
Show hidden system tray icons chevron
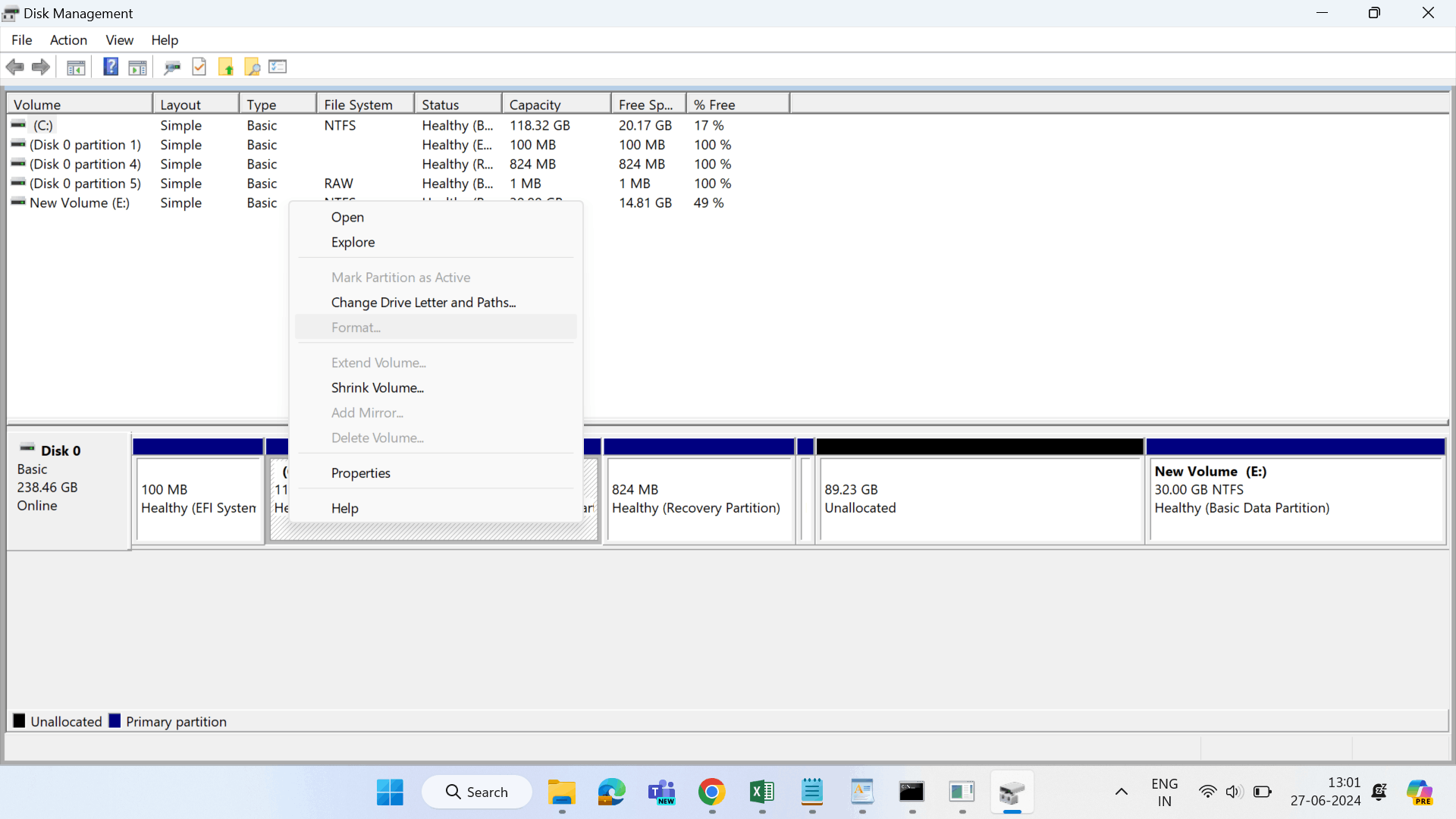click(x=1121, y=792)
